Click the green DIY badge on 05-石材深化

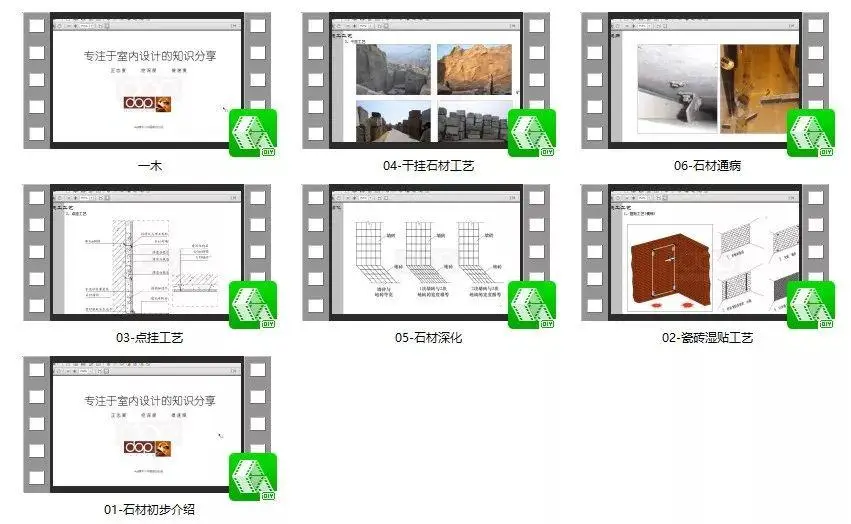pos(531,305)
